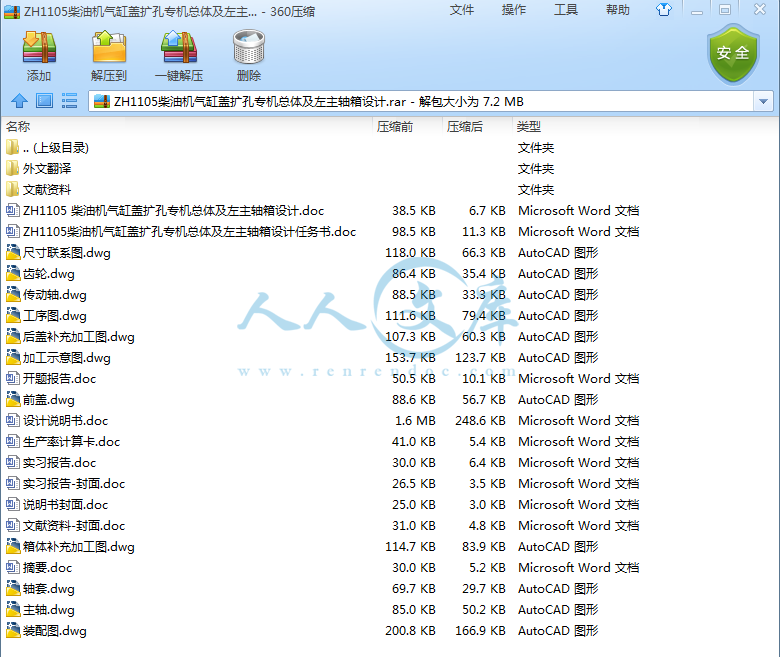Viewport: 780px width, 657px height.
Task: Select the 传动轴.dwg file
Action: point(390,294)
